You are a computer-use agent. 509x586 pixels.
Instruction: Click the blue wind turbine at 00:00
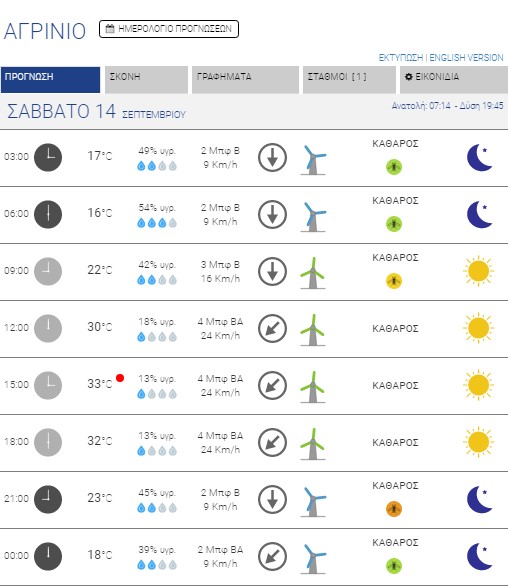(x=313, y=558)
